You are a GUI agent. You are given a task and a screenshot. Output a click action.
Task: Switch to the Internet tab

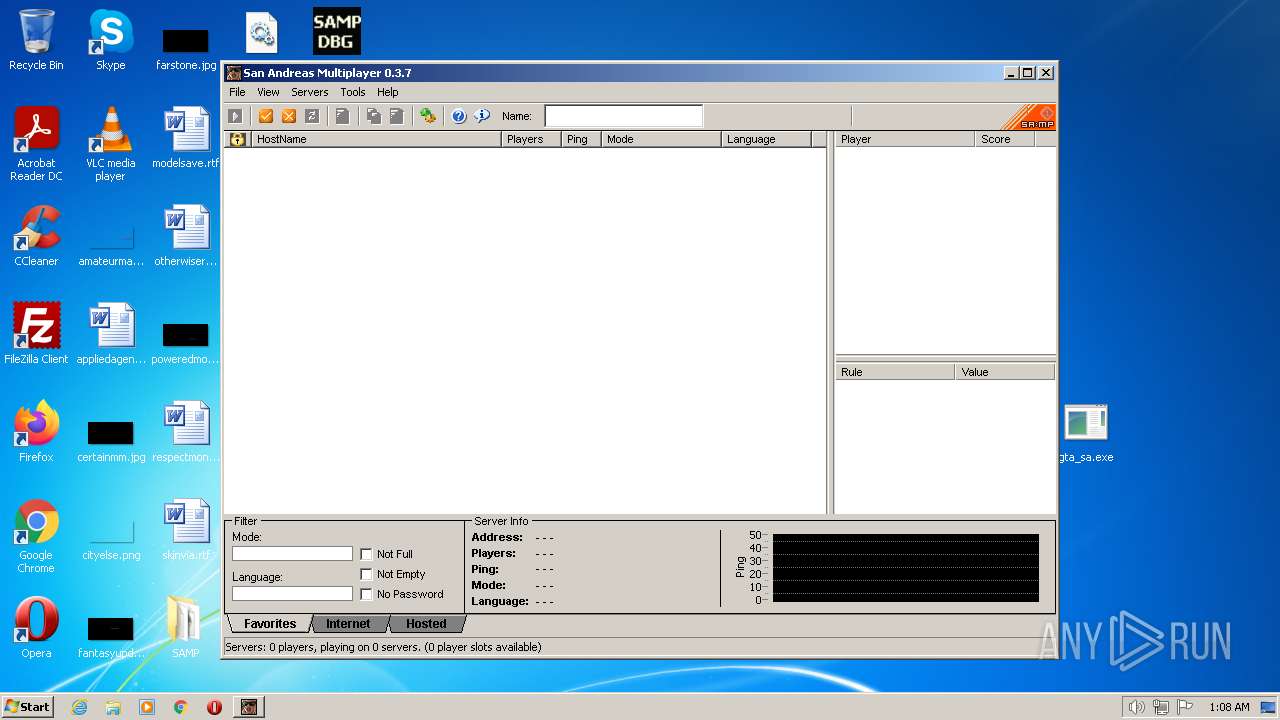coord(348,624)
